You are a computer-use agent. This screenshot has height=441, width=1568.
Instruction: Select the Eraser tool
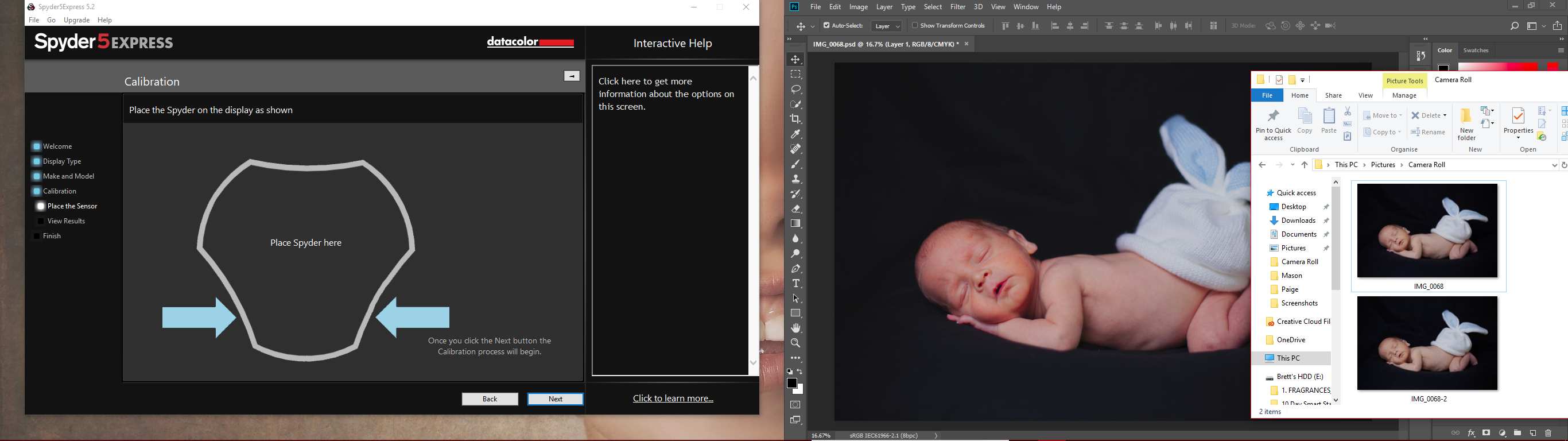coord(795,209)
